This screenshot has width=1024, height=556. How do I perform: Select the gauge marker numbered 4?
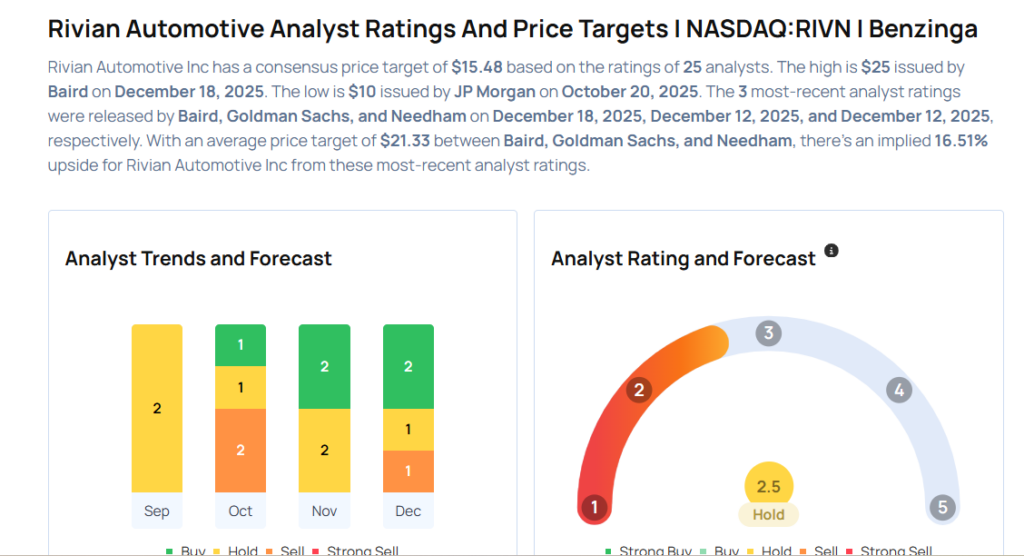coord(898,390)
